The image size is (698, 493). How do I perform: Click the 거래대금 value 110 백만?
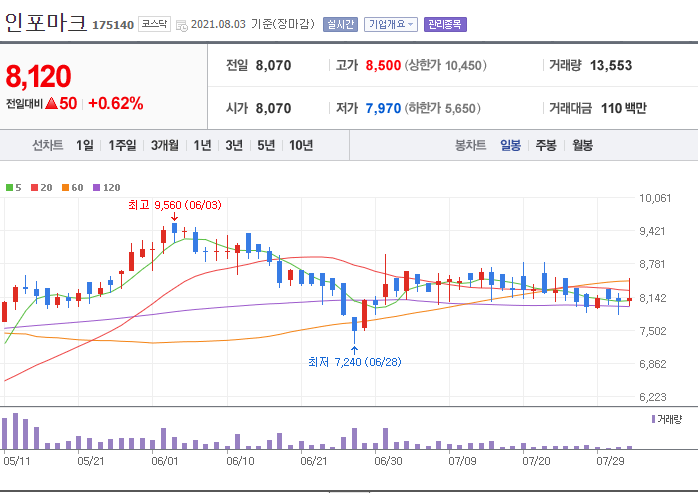(x=624, y=108)
